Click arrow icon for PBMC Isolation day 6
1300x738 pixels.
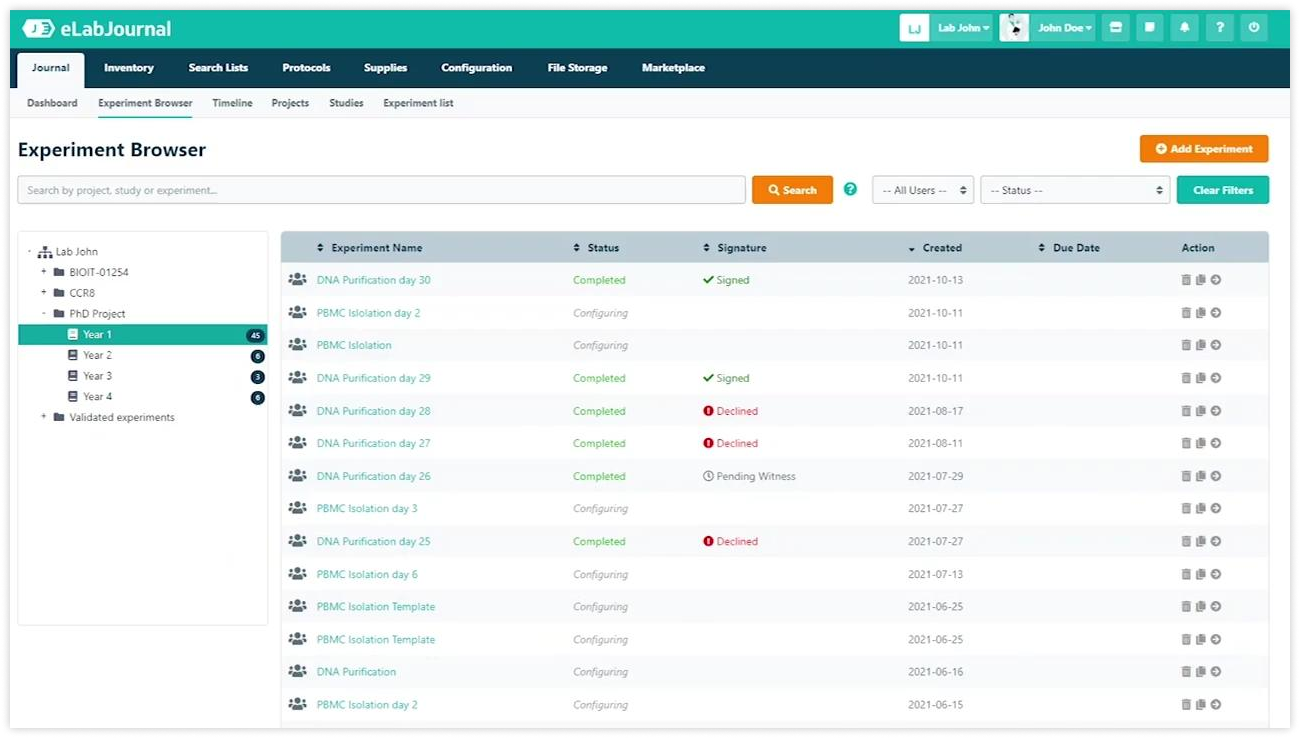(1216, 574)
